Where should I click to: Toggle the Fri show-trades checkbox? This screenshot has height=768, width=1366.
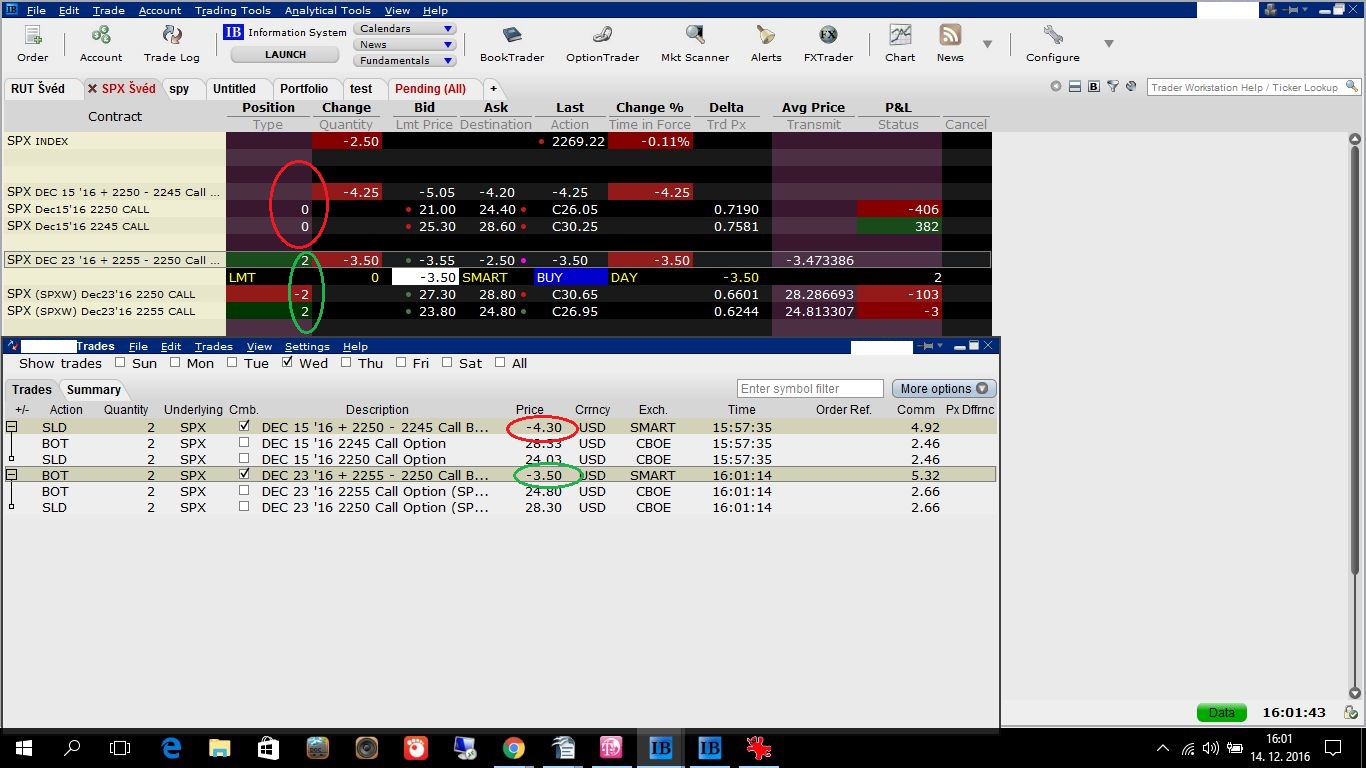click(x=400, y=363)
